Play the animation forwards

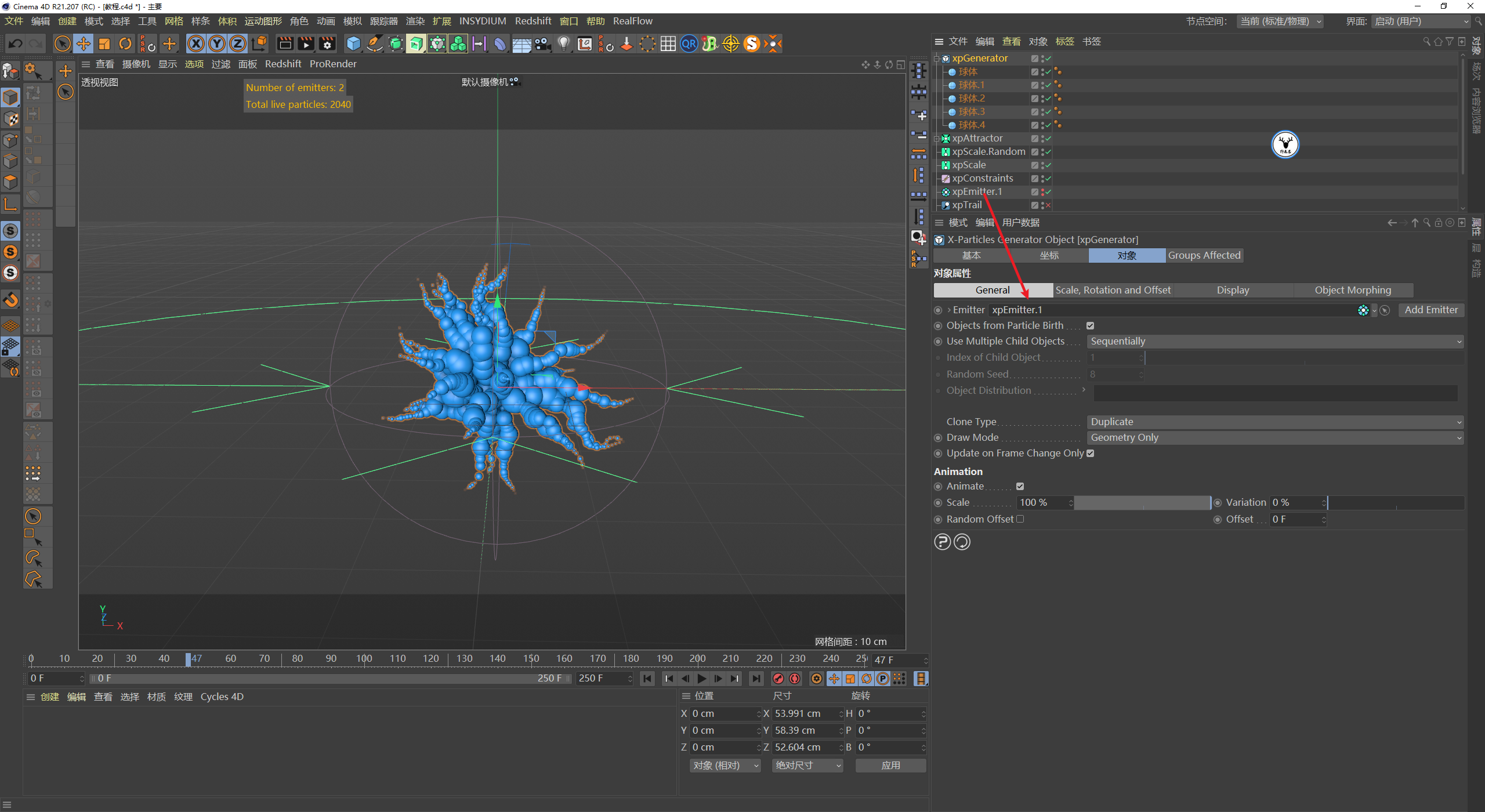pyautogui.click(x=702, y=679)
